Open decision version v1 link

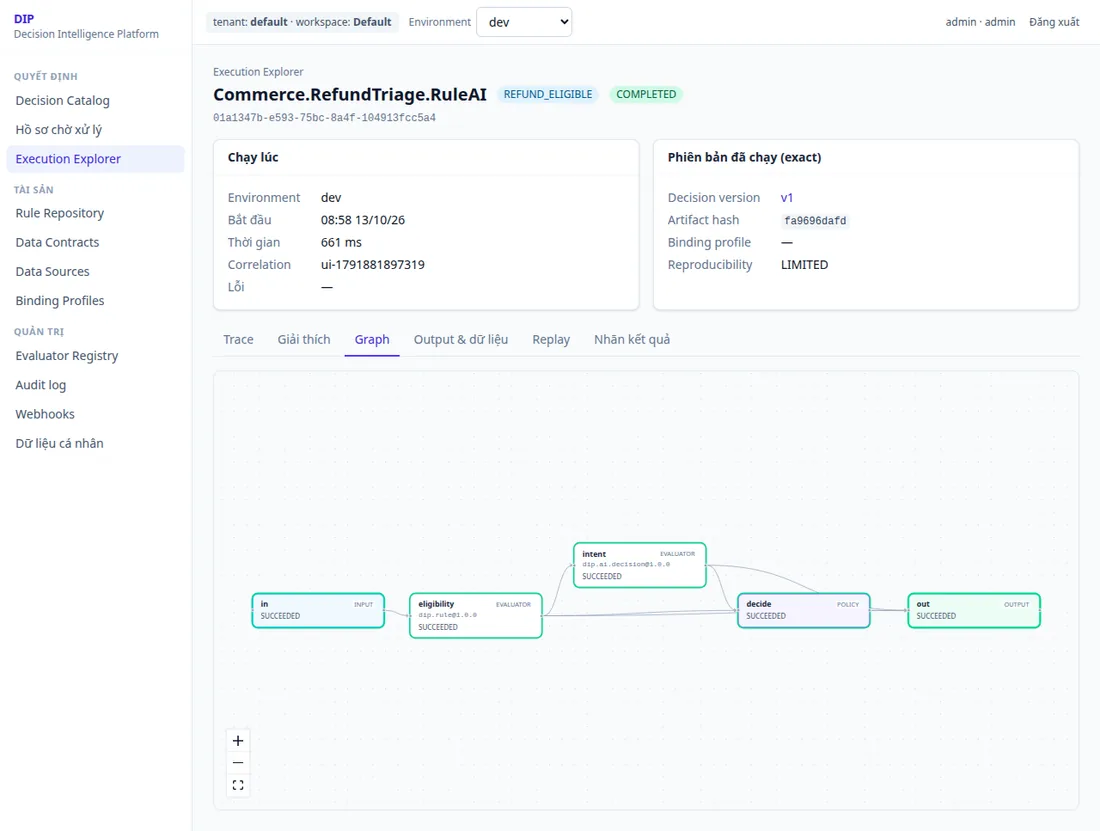pyautogui.click(x=786, y=198)
